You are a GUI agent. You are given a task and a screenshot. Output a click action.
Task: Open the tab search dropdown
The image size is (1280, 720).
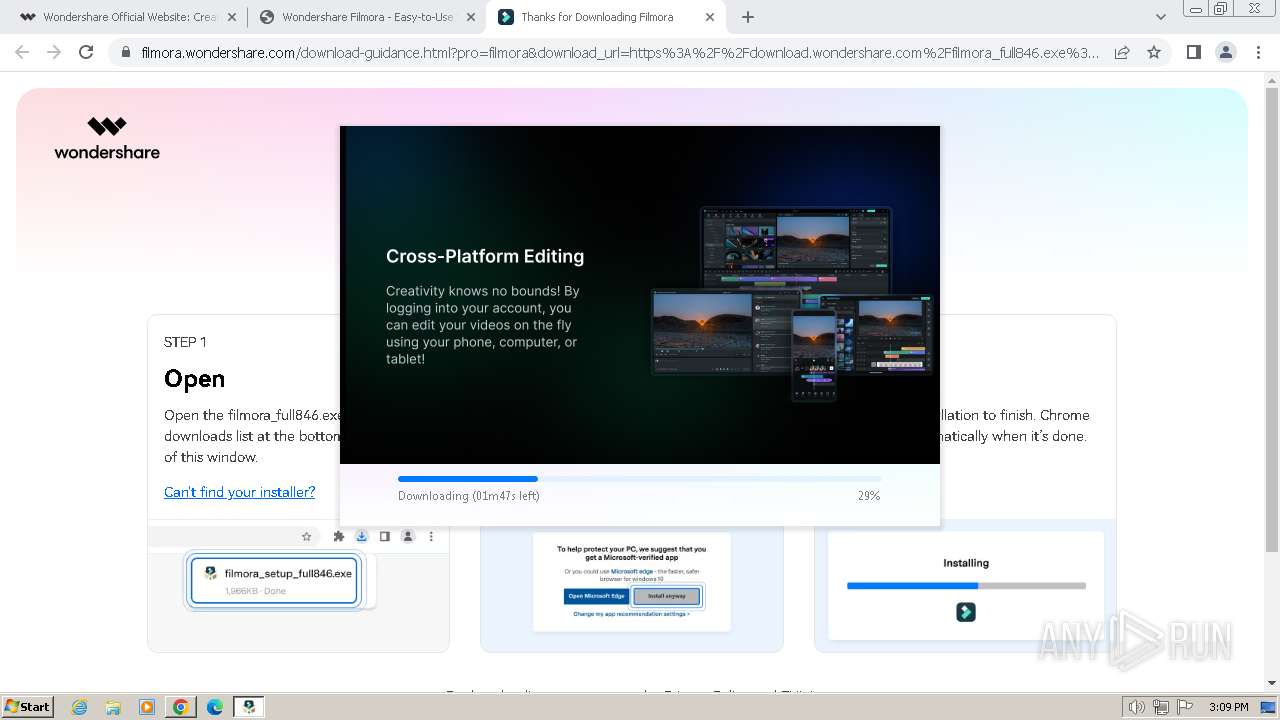tap(1160, 17)
